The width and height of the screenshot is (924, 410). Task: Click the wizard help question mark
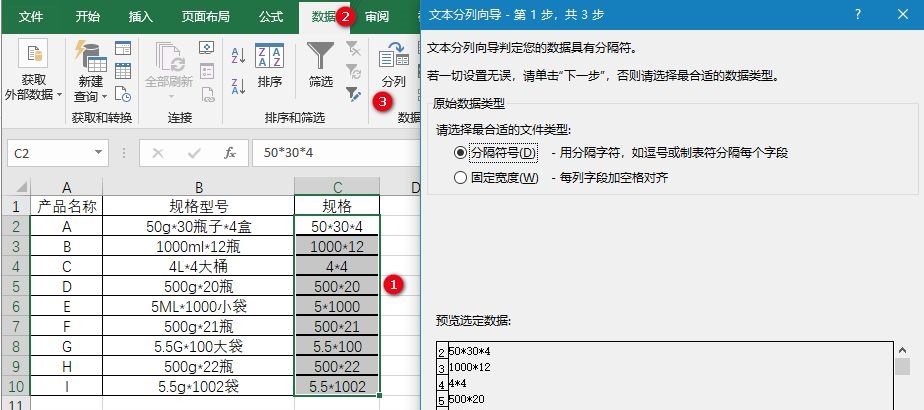pos(859,15)
